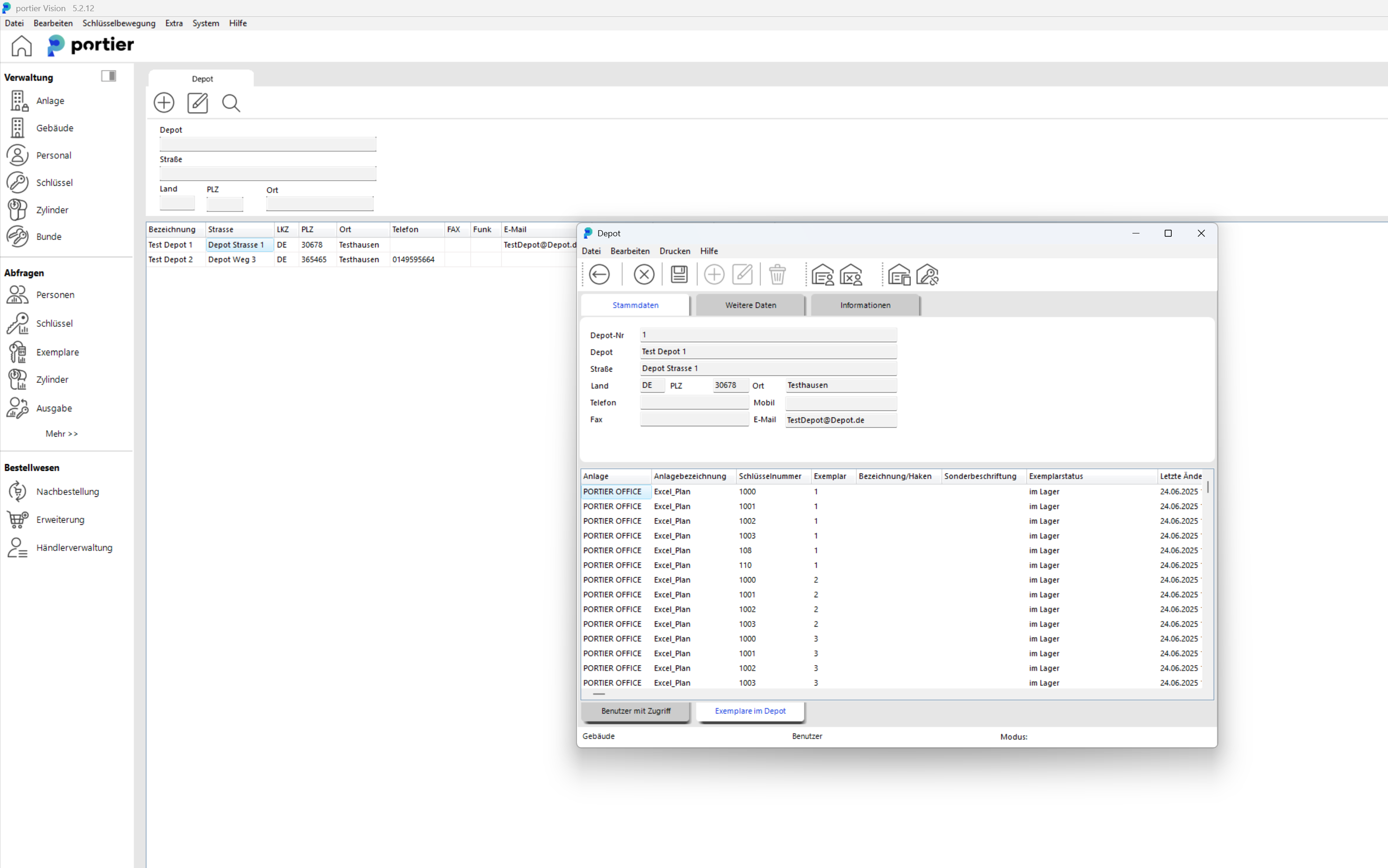Switch to Informationen tab
This screenshot has height=868, width=1388.
[865, 305]
